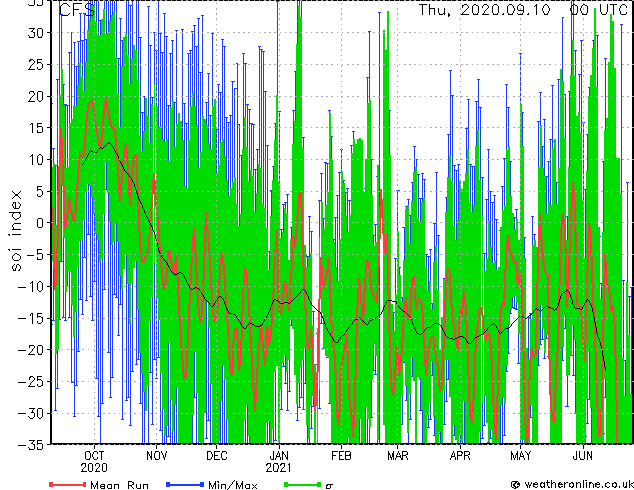Click the 'soi index' y-axis title
The height and width of the screenshot is (490, 634).
point(16,231)
